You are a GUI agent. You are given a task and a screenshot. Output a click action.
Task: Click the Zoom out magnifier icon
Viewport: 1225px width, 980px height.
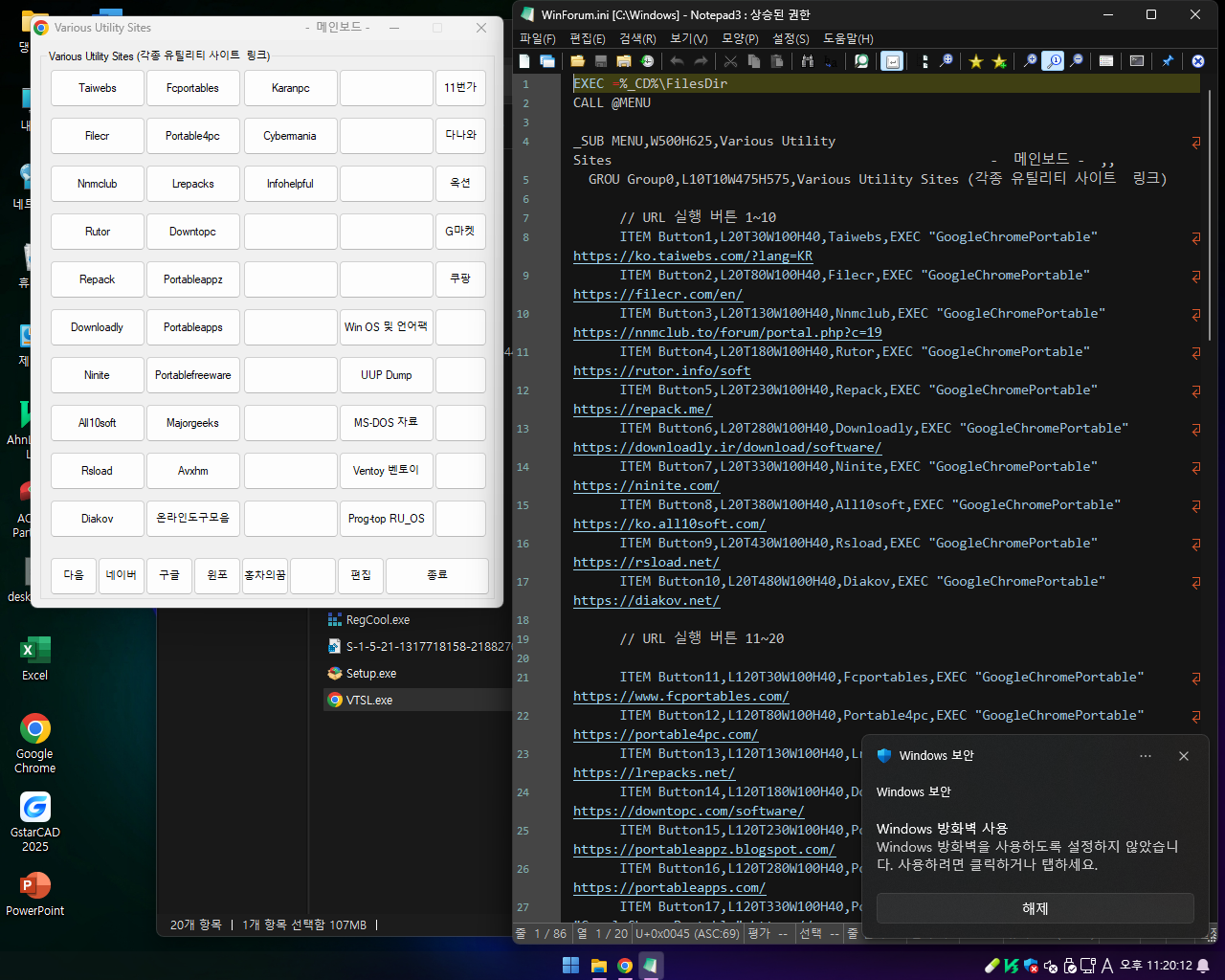click(x=1077, y=61)
